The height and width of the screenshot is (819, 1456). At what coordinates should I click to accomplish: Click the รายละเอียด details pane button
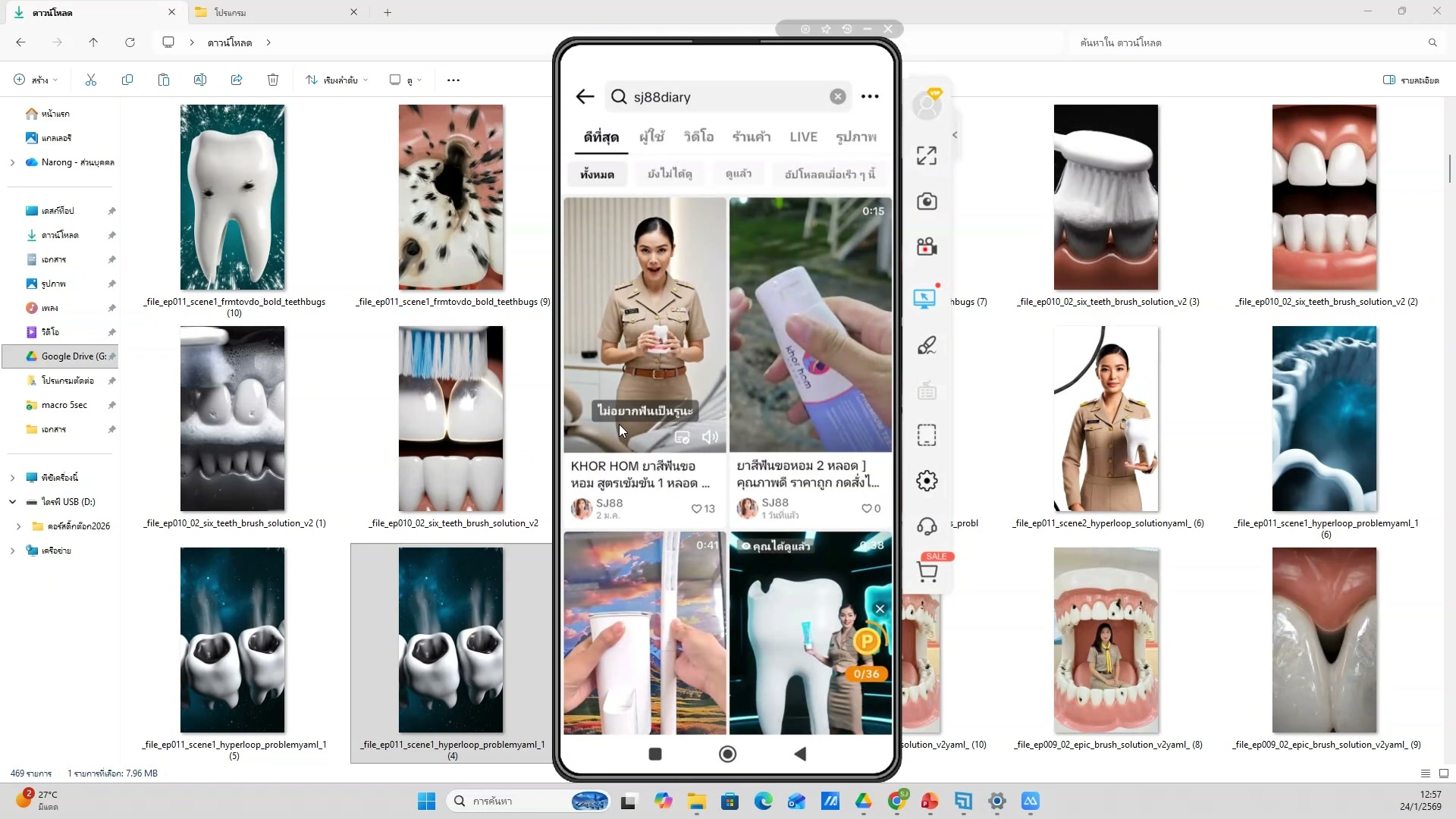[1410, 80]
